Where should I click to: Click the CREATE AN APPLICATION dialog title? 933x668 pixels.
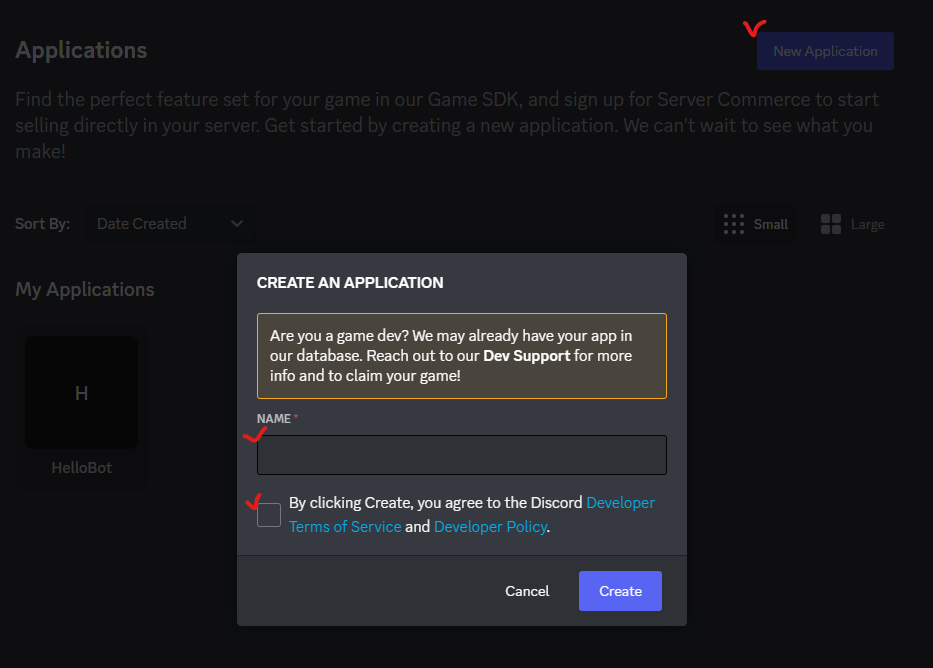[350, 283]
